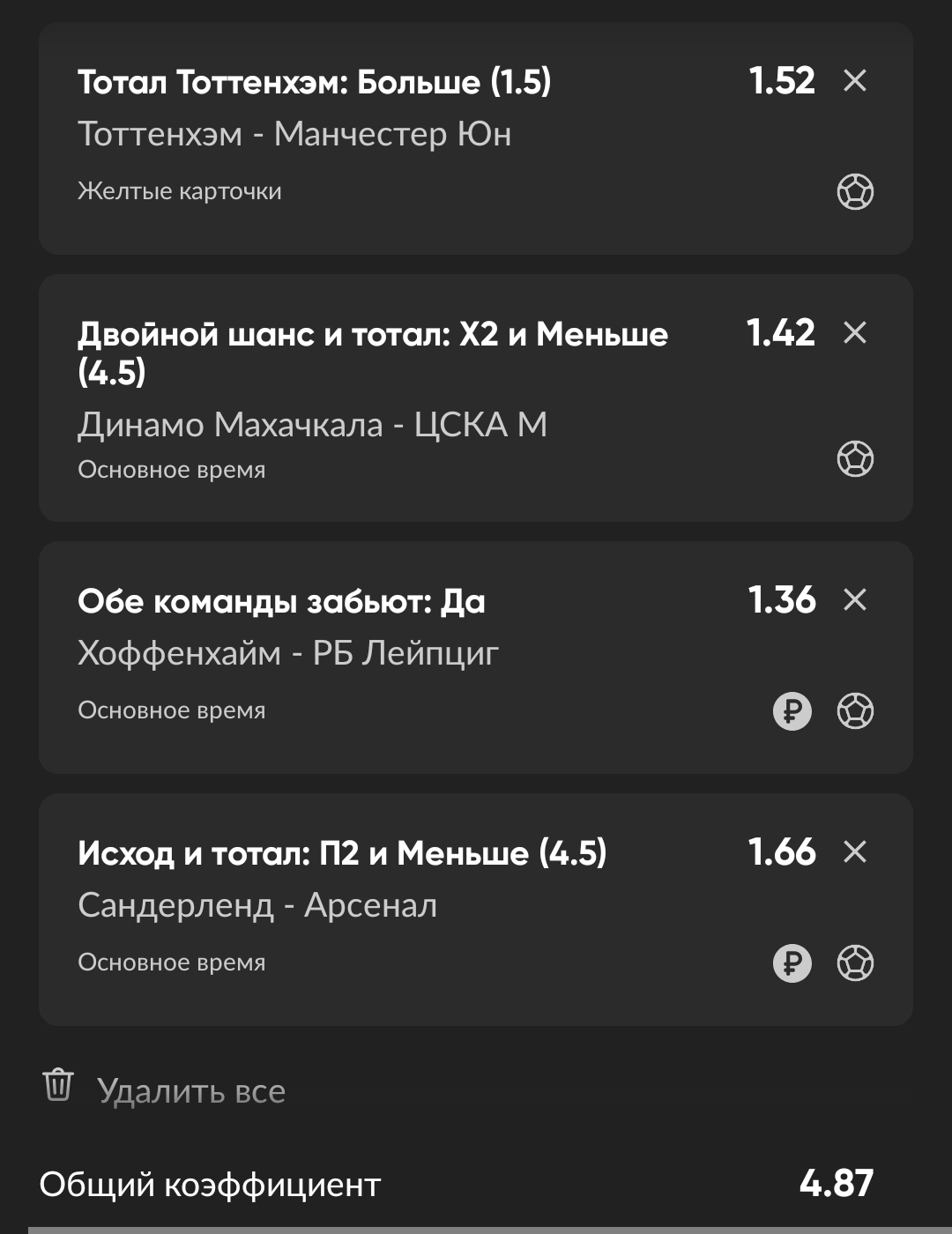Tap the football icon on Tottenham bet
This screenshot has width=952, height=1234.
coord(855,191)
